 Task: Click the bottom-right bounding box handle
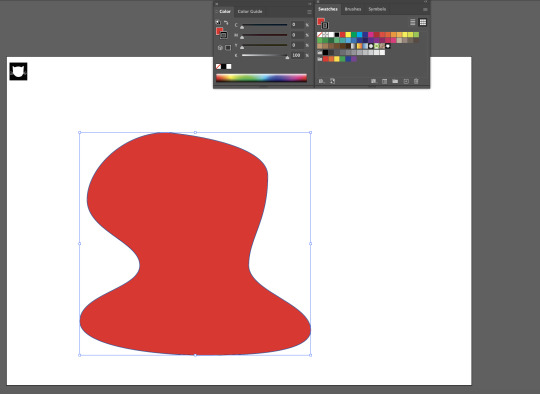tap(311, 355)
